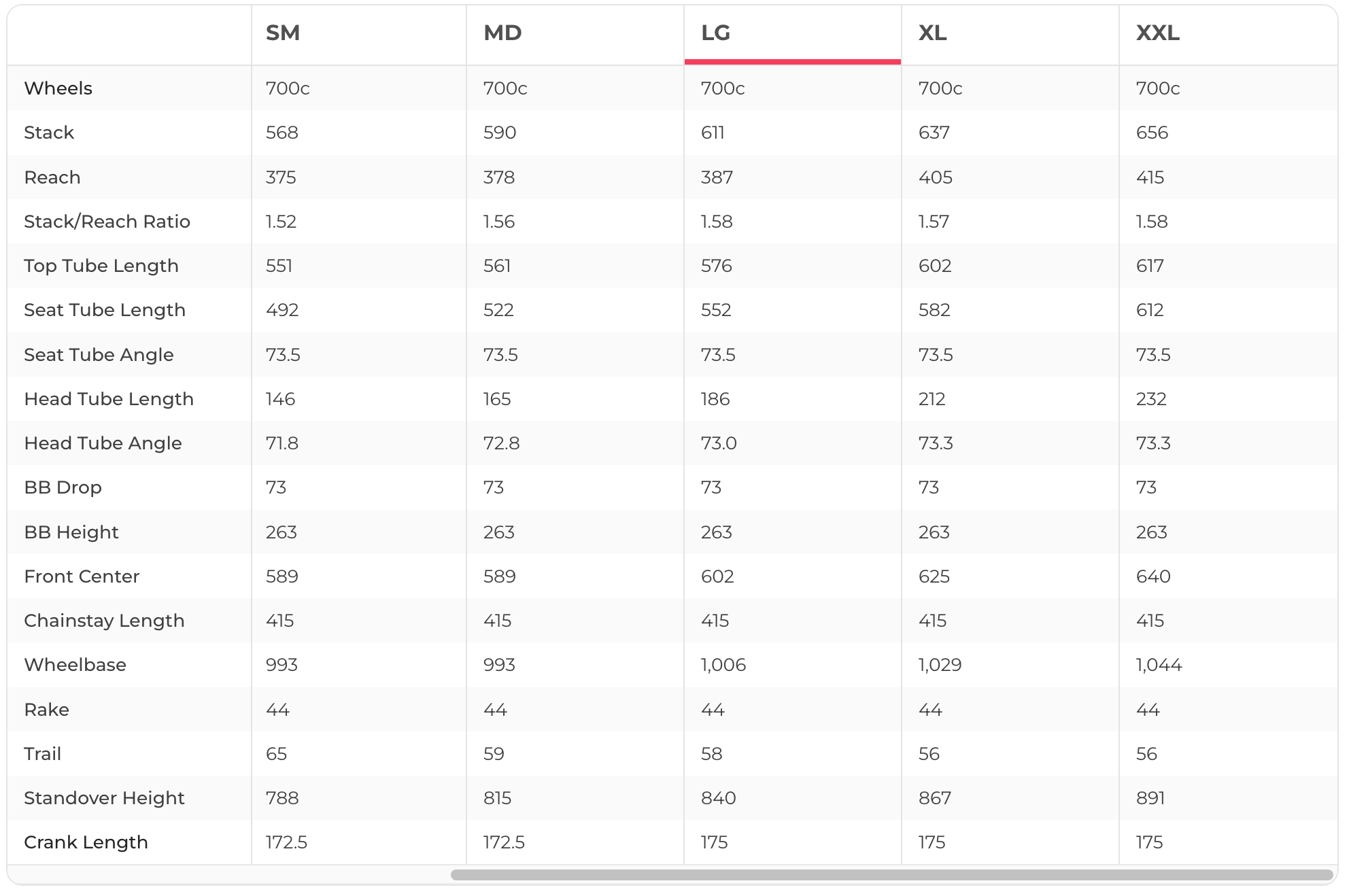Choose the XXL size column header
This screenshot has height=896, width=1349.
[1158, 33]
